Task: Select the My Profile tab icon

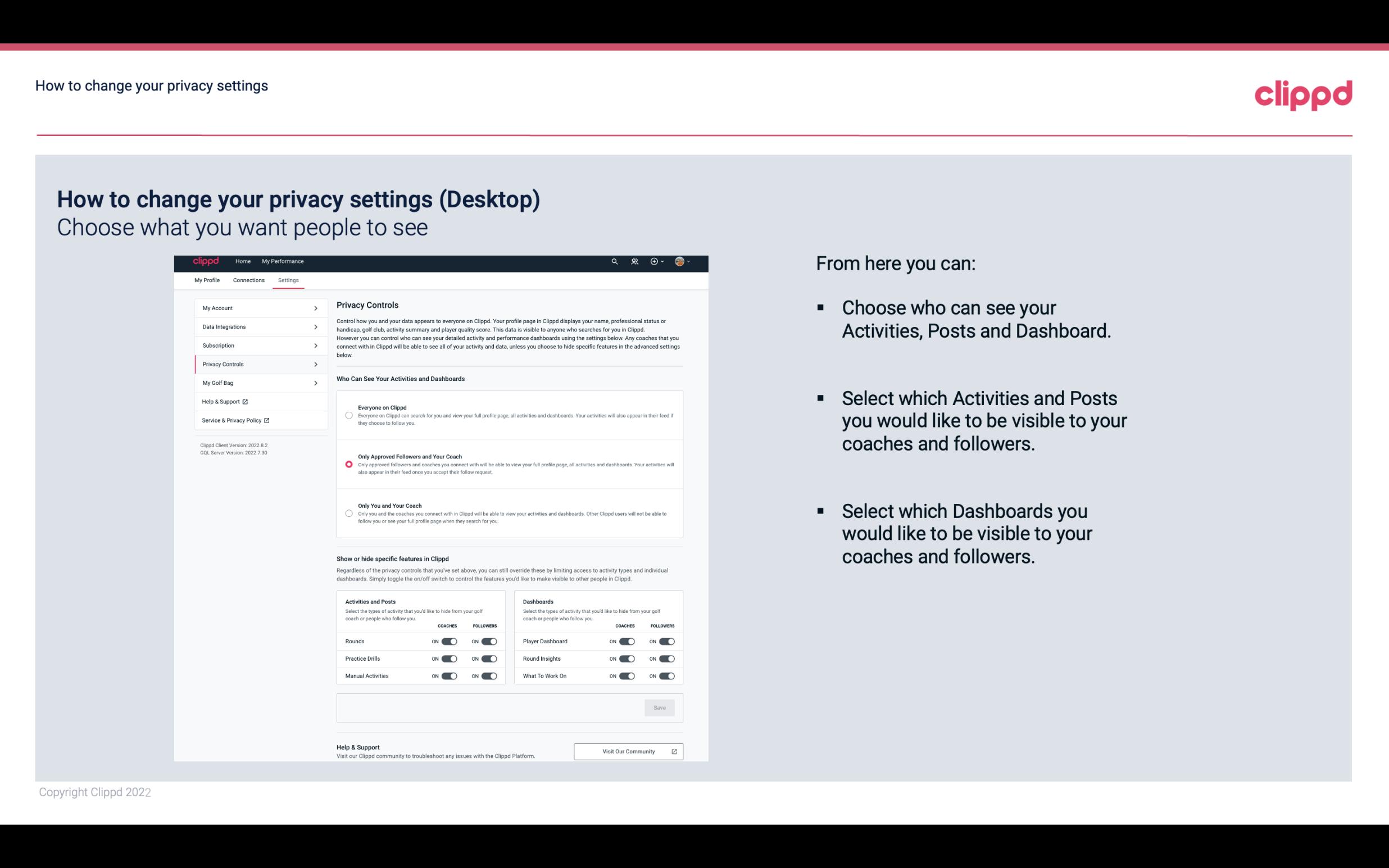Action: [206, 280]
